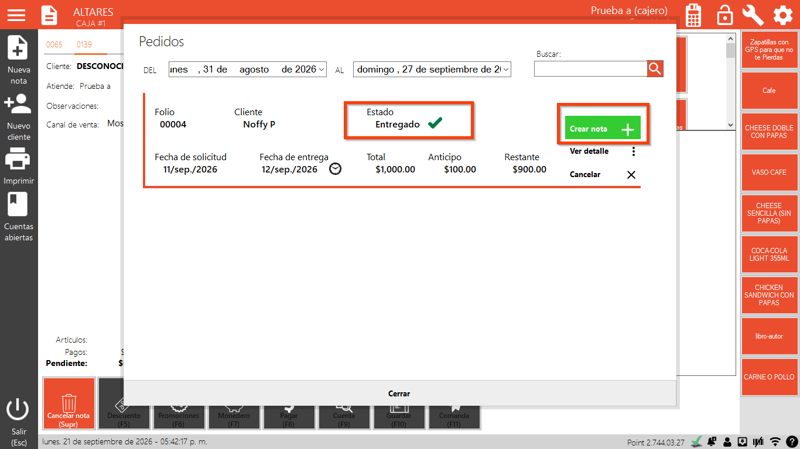Click the Anticipo value $100.00
This screenshot has height=449, width=800.
tap(460, 169)
